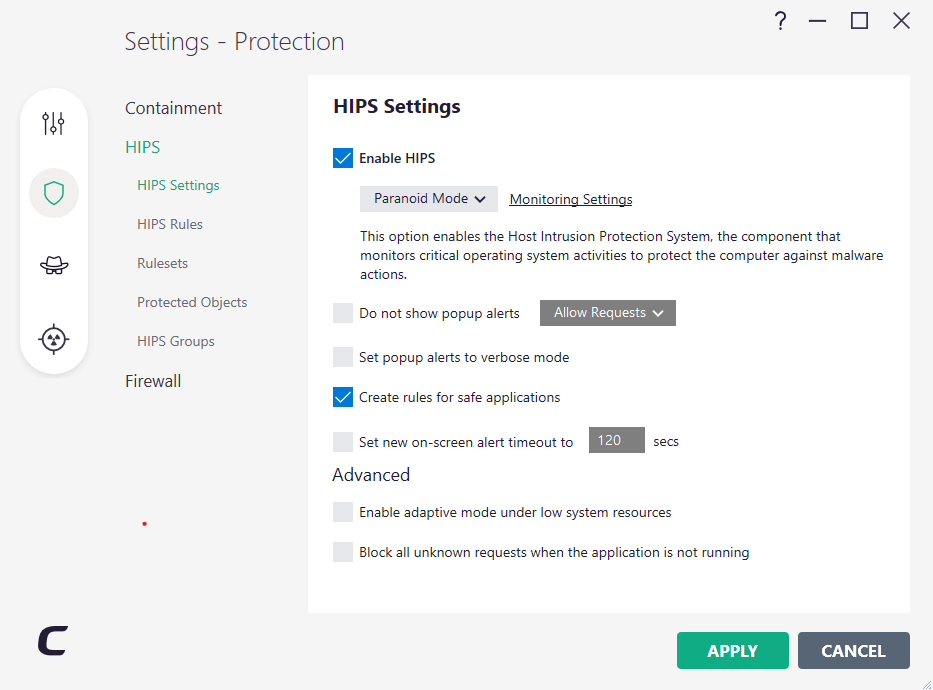Expand the Firewall section
Image resolution: width=933 pixels, height=690 pixels.
click(153, 381)
